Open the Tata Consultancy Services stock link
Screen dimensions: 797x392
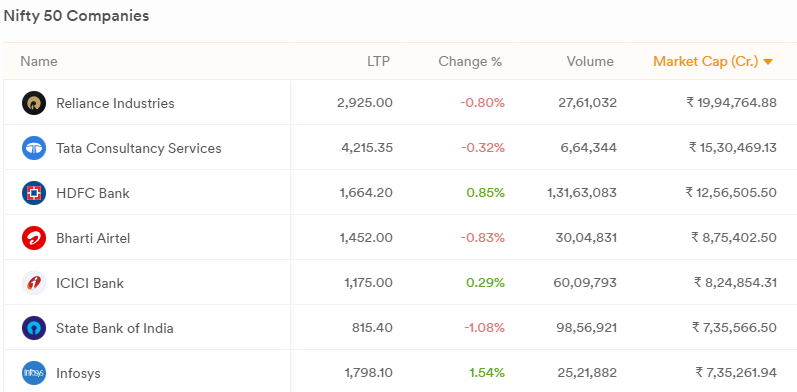139,148
